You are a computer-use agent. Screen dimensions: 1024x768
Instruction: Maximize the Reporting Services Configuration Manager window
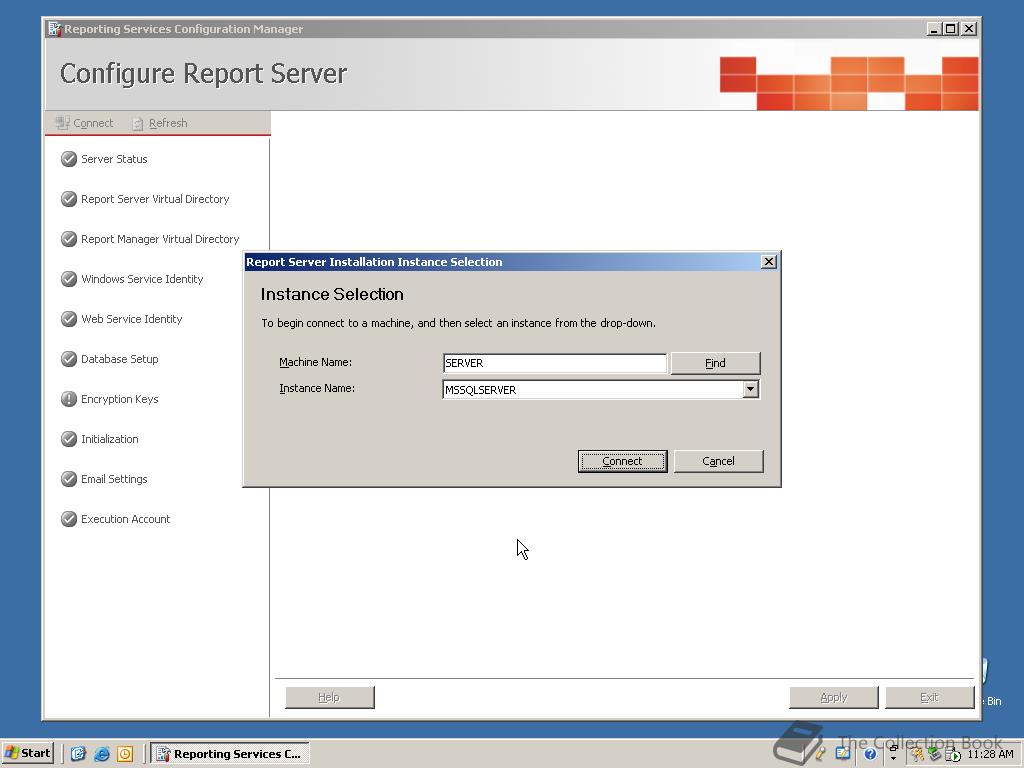coord(951,29)
